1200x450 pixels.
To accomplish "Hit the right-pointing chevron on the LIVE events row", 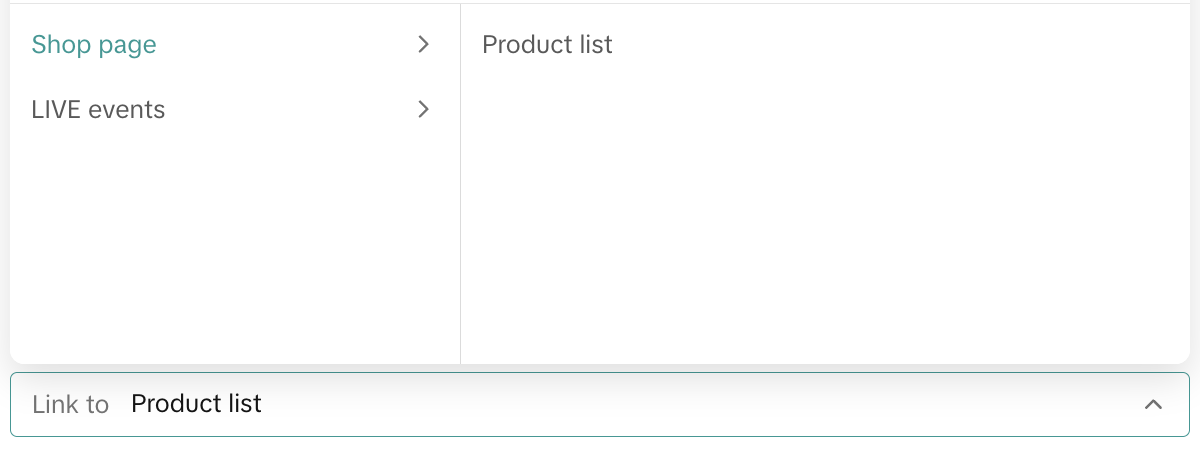I will [x=424, y=110].
